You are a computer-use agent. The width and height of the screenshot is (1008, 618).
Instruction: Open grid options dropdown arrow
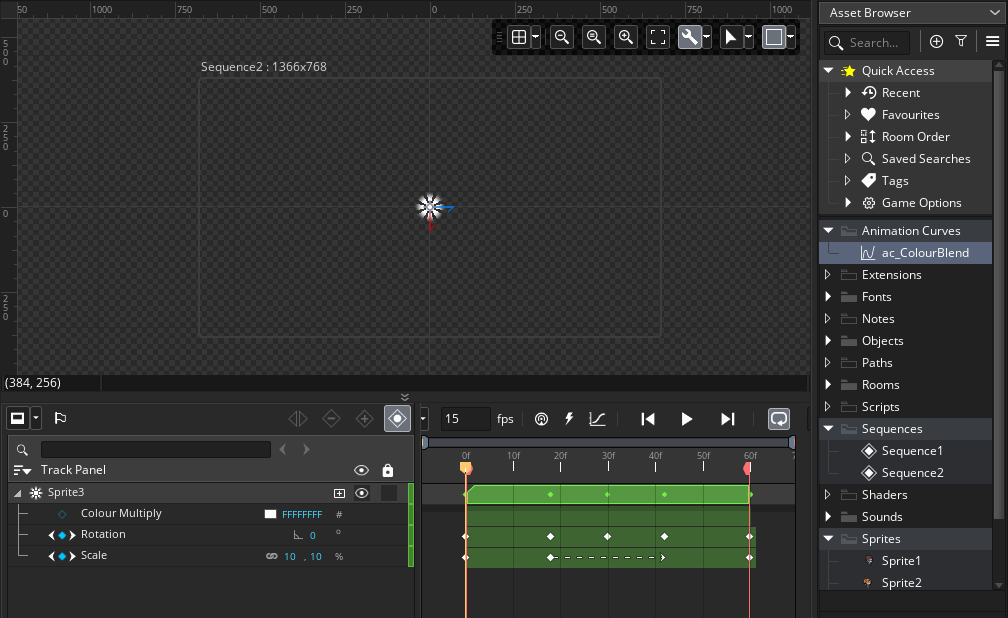pyautogui.click(x=536, y=37)
